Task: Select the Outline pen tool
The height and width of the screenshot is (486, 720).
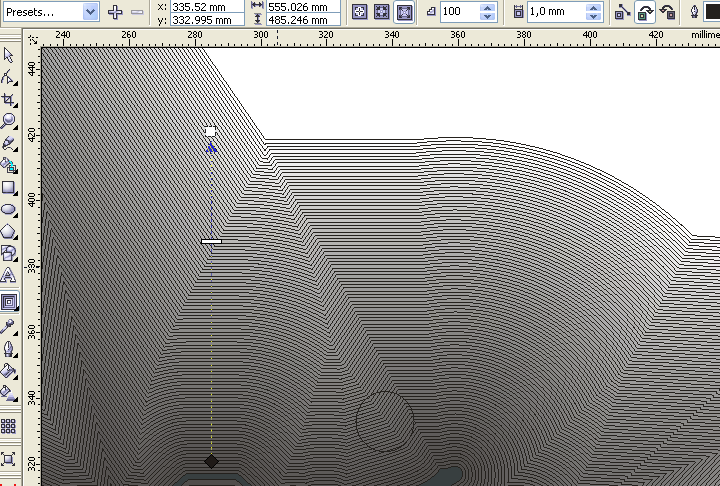Action: pos(9,349)
